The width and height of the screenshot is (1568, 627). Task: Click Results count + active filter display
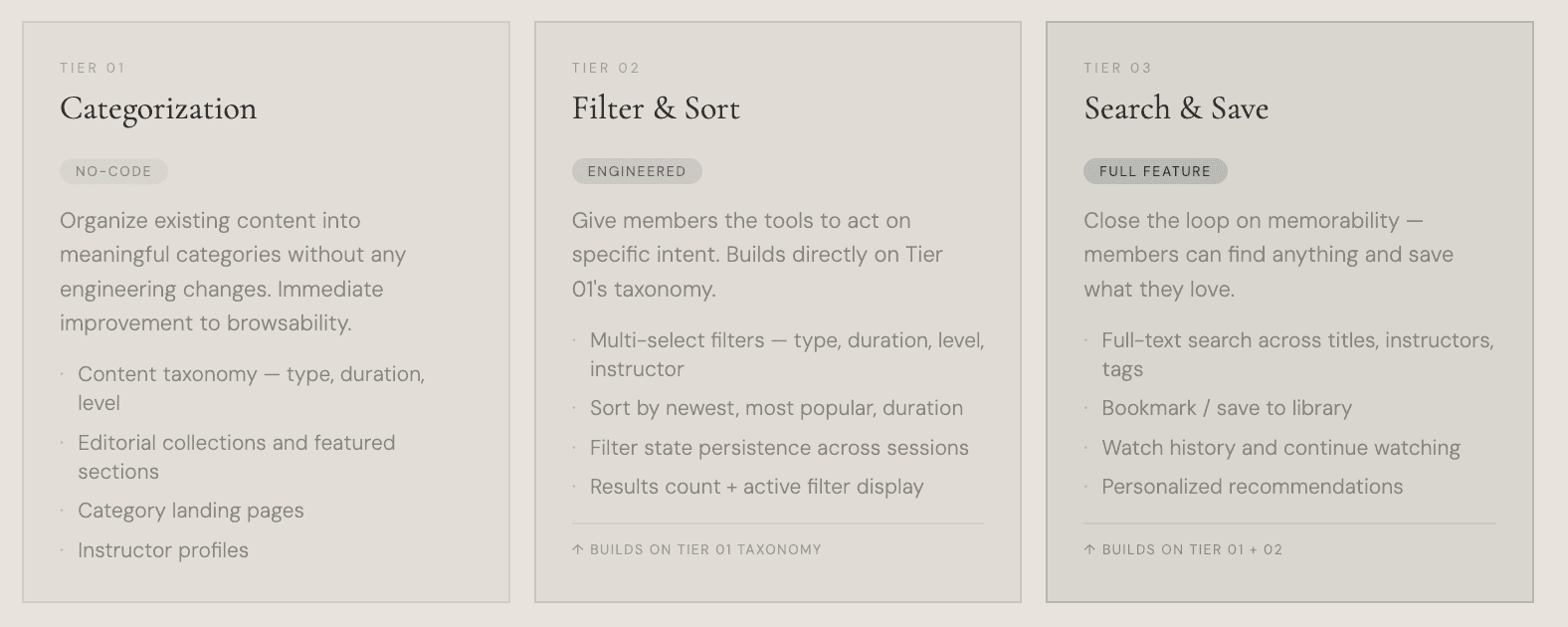click(756, 487)
